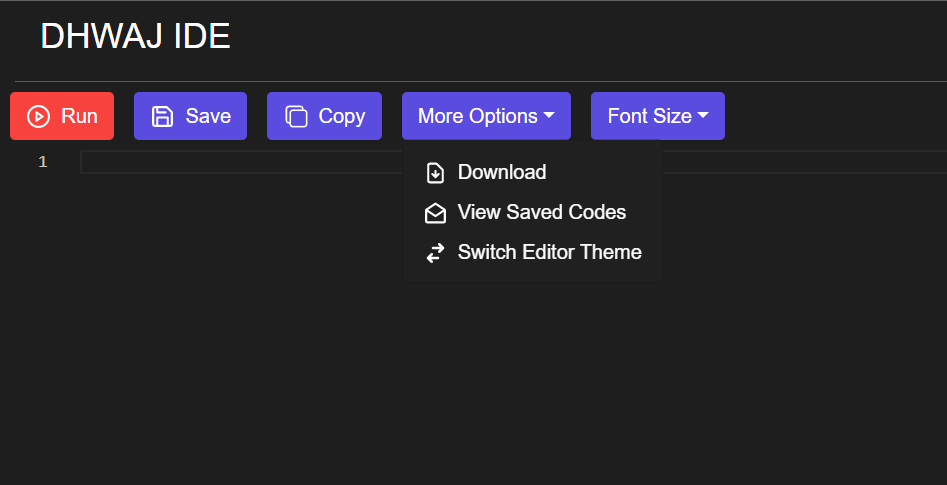Click the play circle icon in Run
The image size is (947, 485).
[x=39, y=117]
